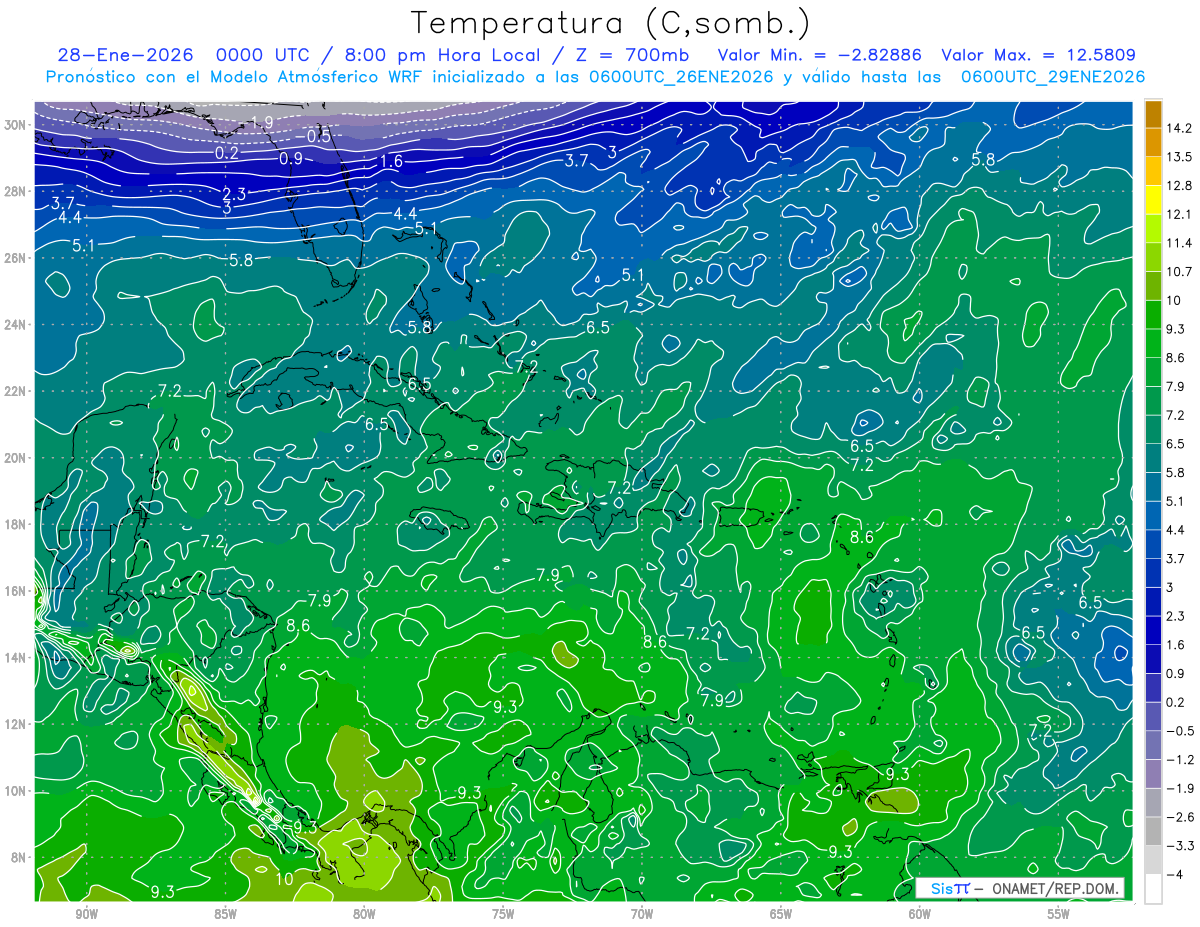Image resolution: width=1200 pixels, height=927 pixels.
Task: Click the '75W' longitude axis label
Action: (503, 914)
